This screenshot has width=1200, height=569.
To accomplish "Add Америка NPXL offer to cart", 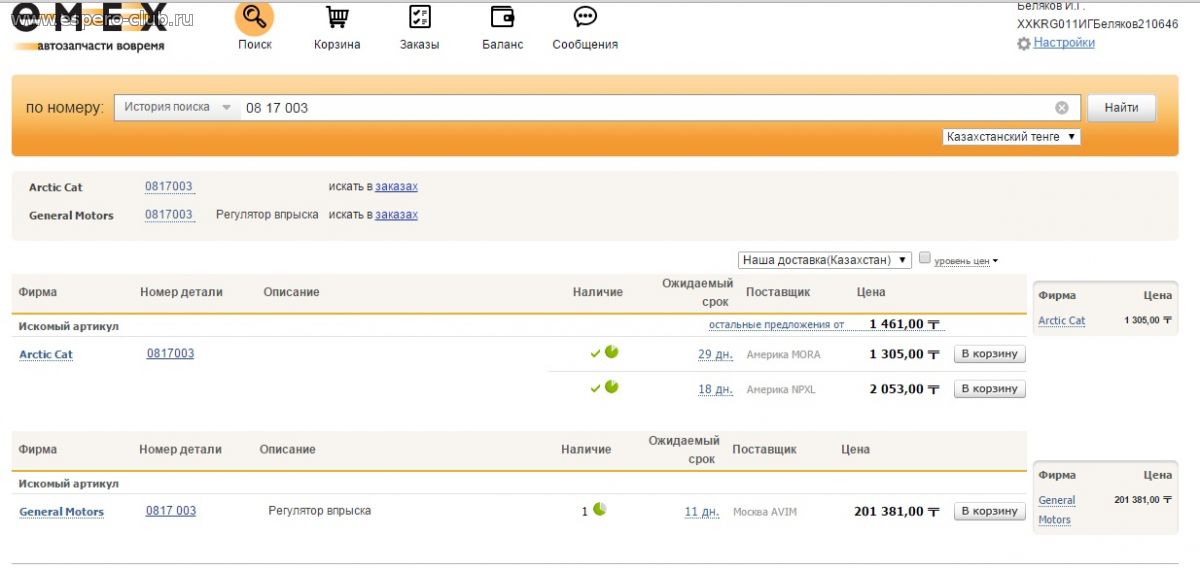I will 989,389.
